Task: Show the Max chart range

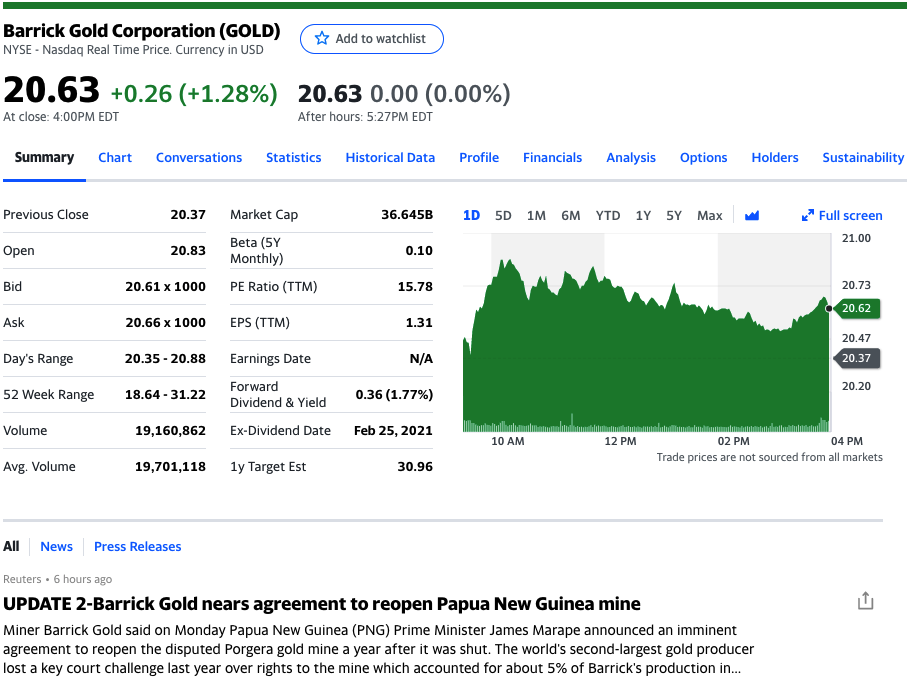Action: (x=709, y=215)
